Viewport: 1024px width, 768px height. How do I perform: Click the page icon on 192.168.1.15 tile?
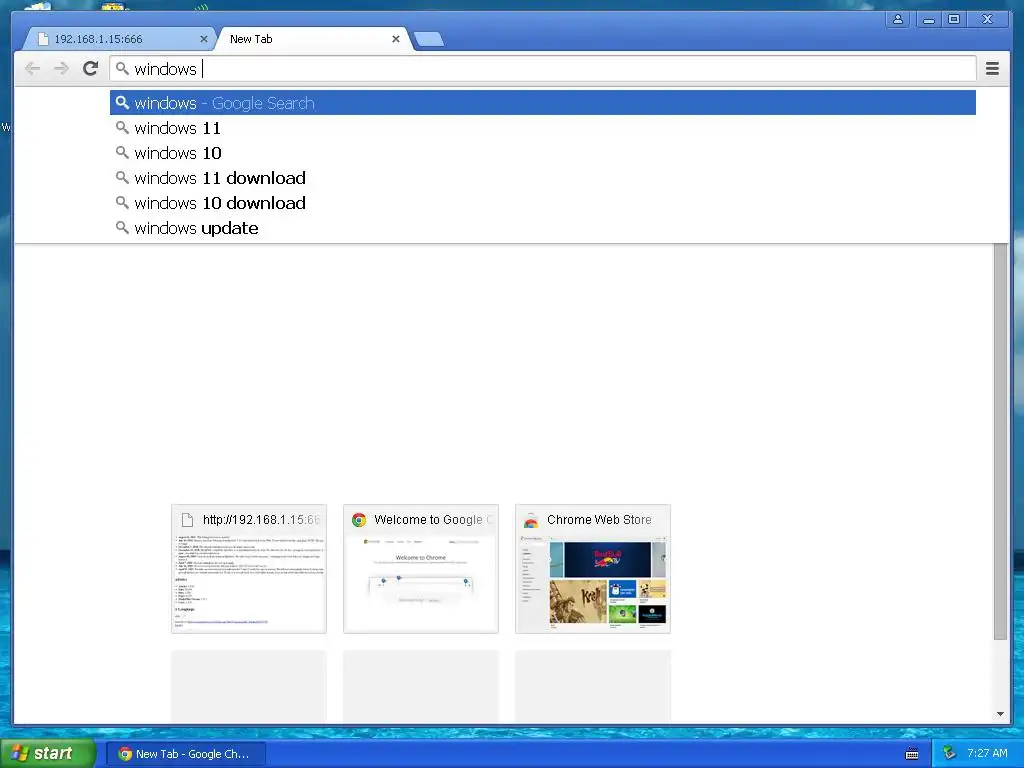pyautogui.click(x=187, y=520)
